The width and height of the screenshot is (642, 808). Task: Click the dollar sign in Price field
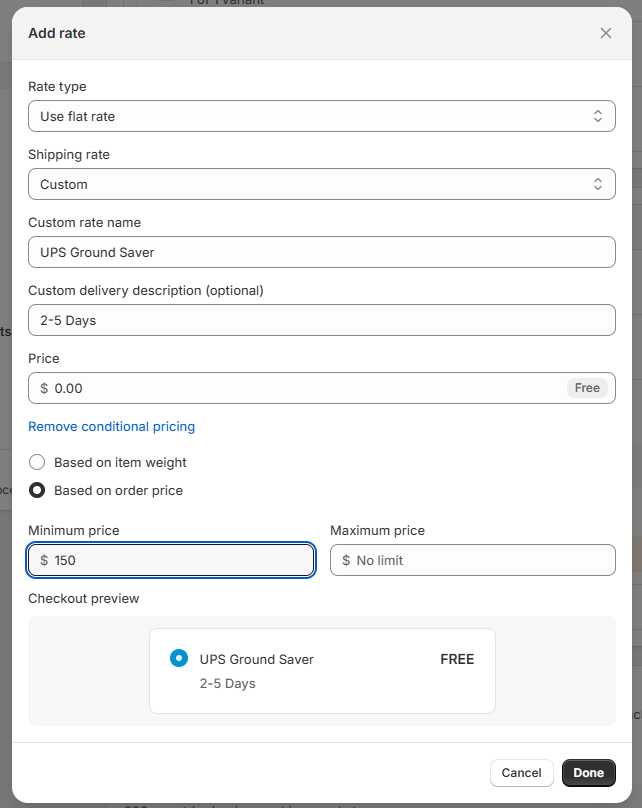(x=44, y=388)
